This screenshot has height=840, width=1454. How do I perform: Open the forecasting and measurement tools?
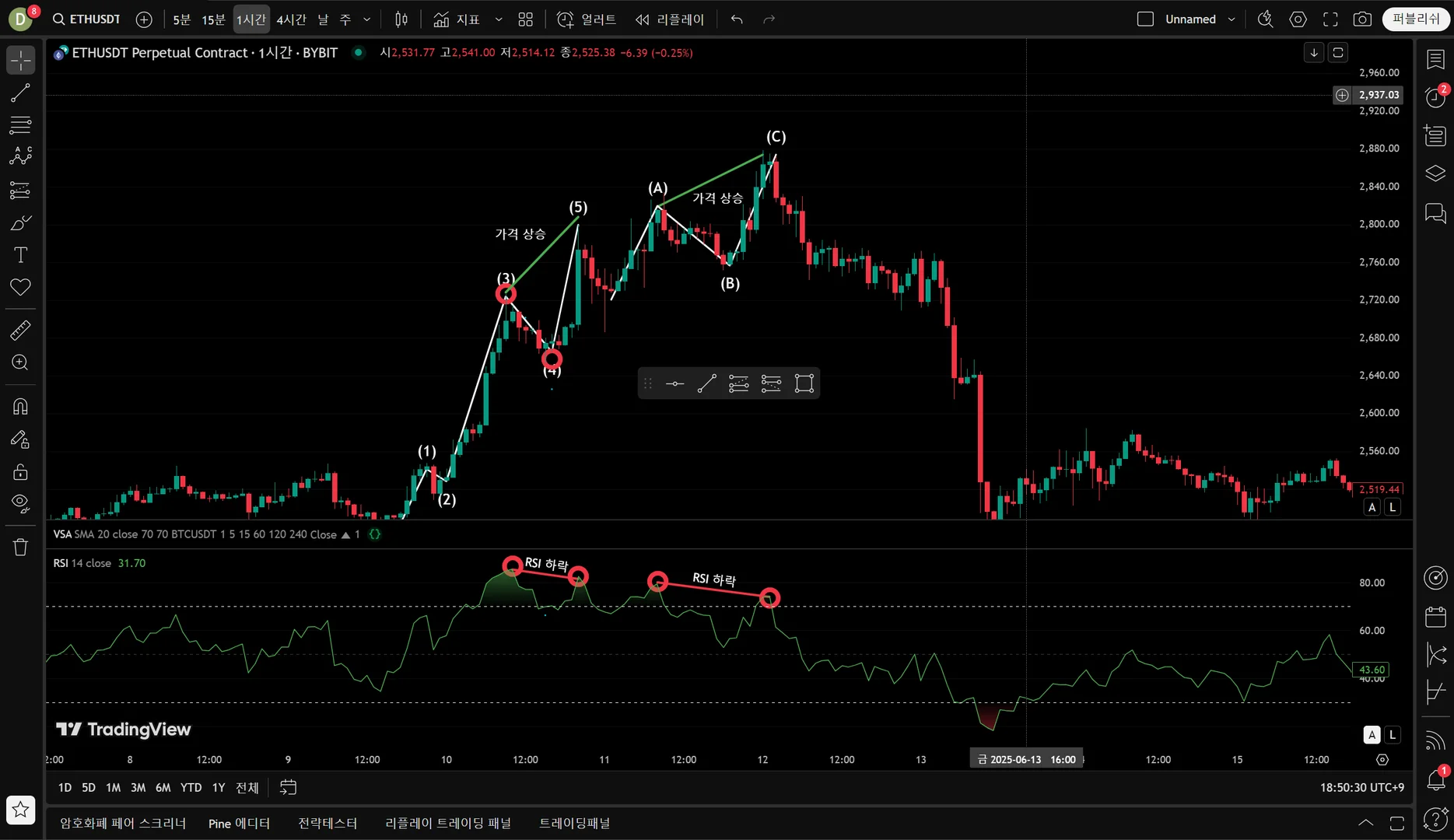coord(21,190)
